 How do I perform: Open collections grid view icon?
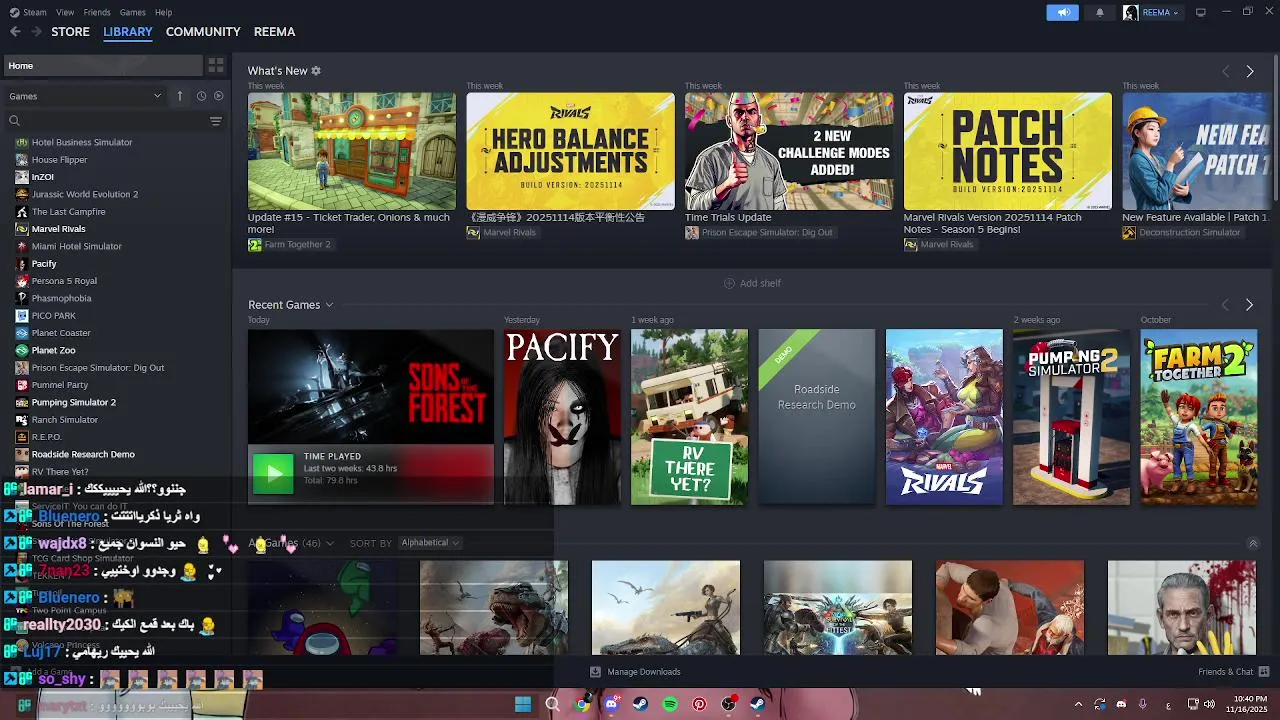point(215,65)
